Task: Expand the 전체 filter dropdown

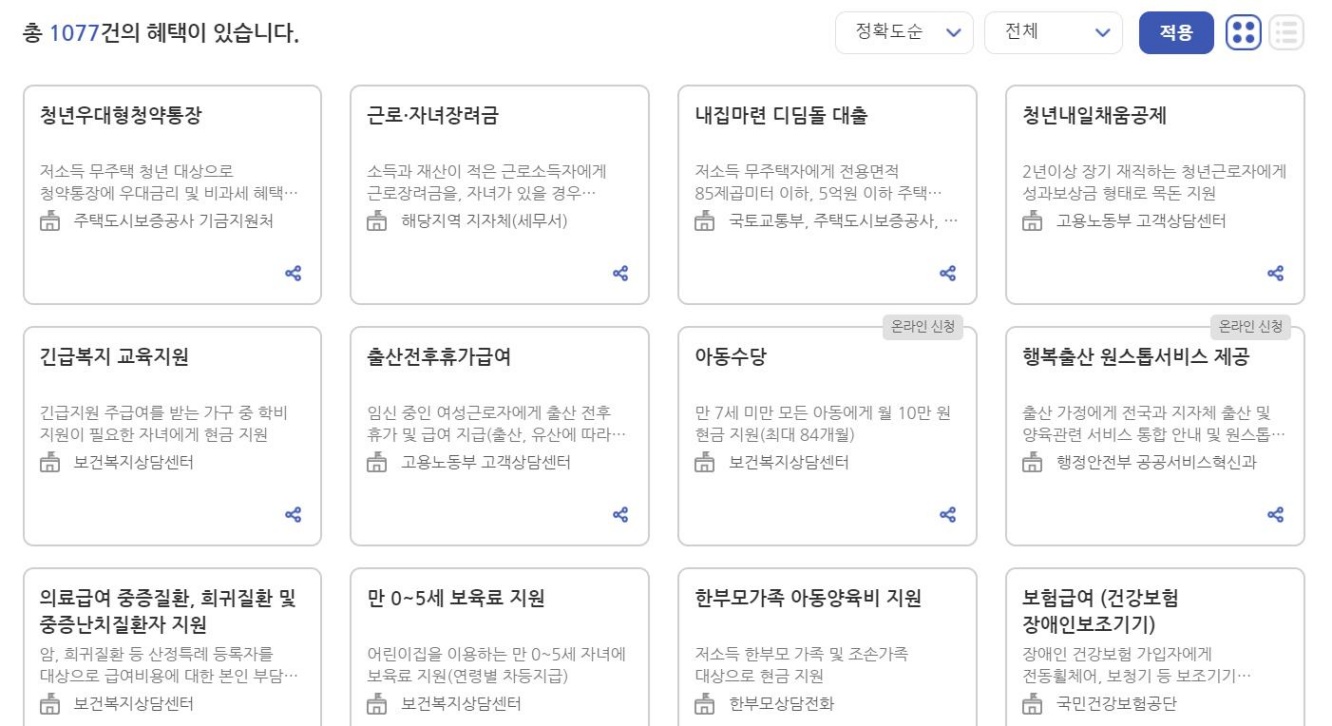Action: click(x=1053, y=32)
